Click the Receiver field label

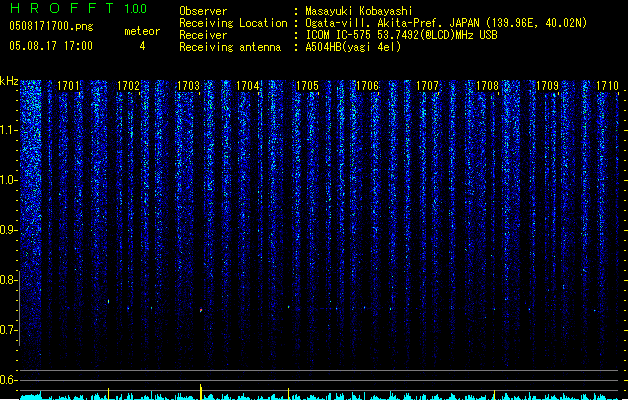click(x=203, y=35)
